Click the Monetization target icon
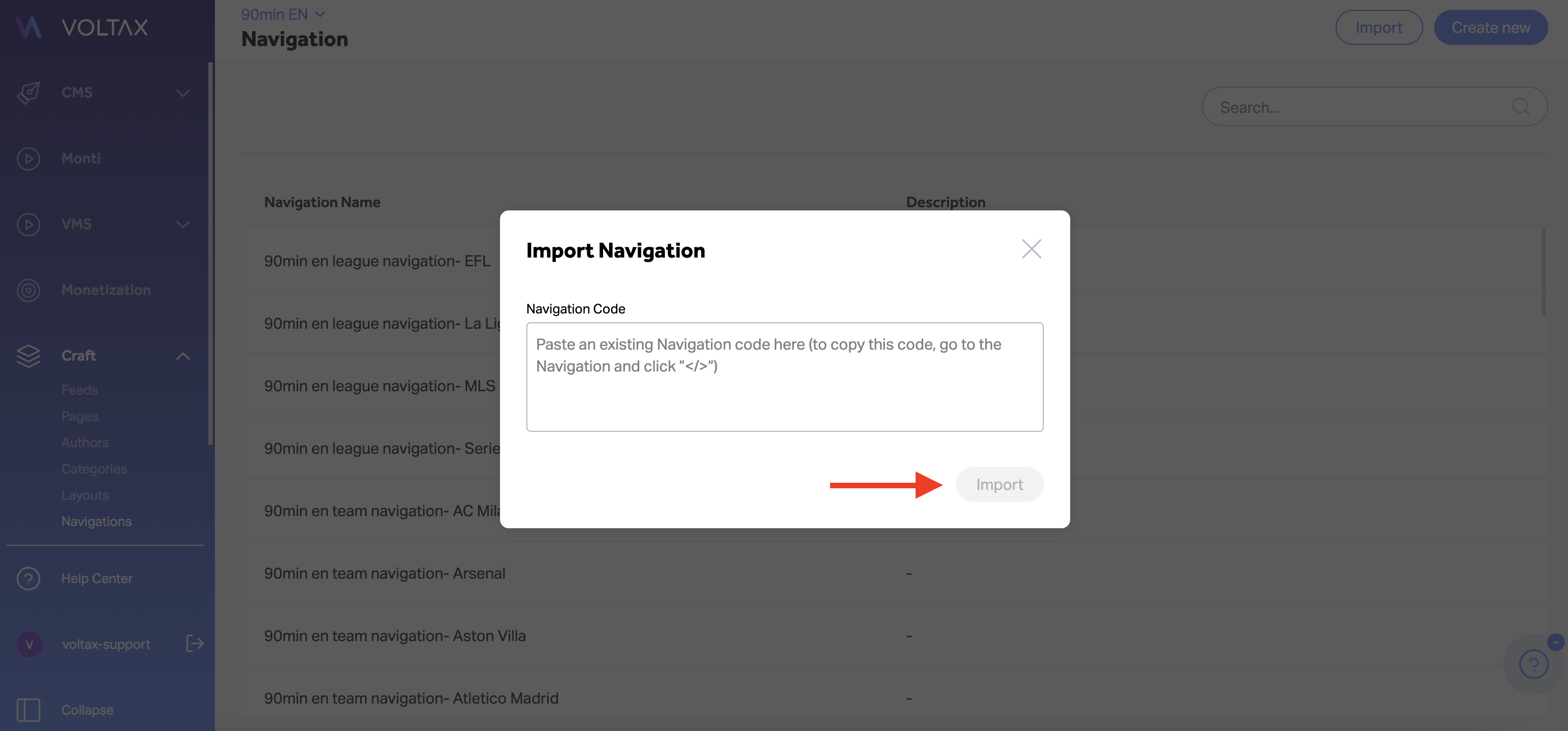The image size is (1568, 731). tap(28, 290)
